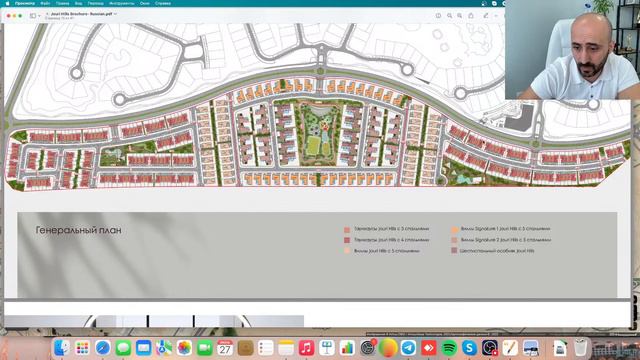
Task: Open the red AnyDesk icon in Dock
Action: [x=429, y=348]
